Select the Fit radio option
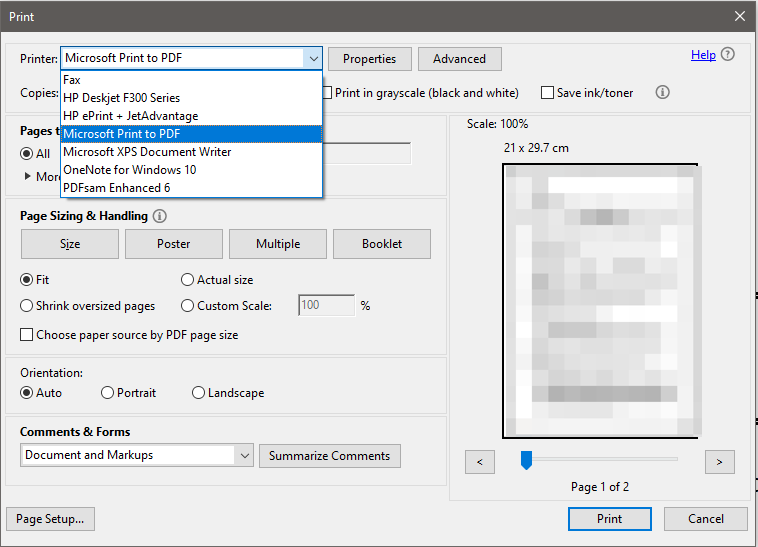The height and width of the screenshot is (547, 758). pyautogui.click(x=27, y=280)
